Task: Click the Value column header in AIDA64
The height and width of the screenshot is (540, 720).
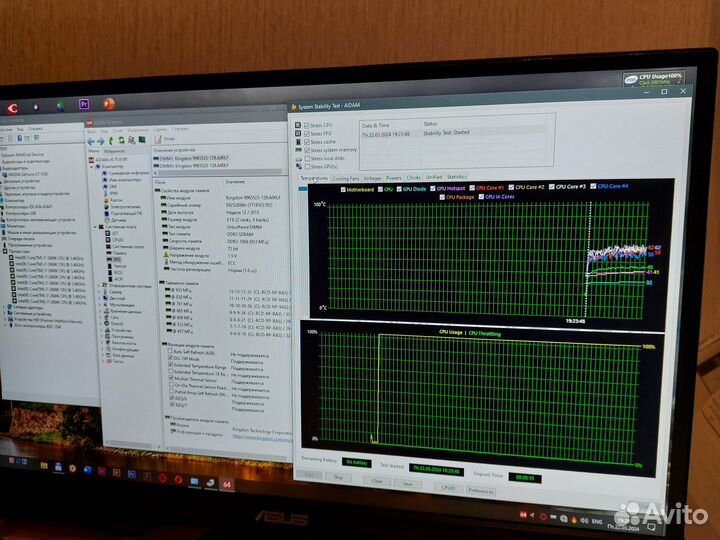Action: tap(235, 182)
